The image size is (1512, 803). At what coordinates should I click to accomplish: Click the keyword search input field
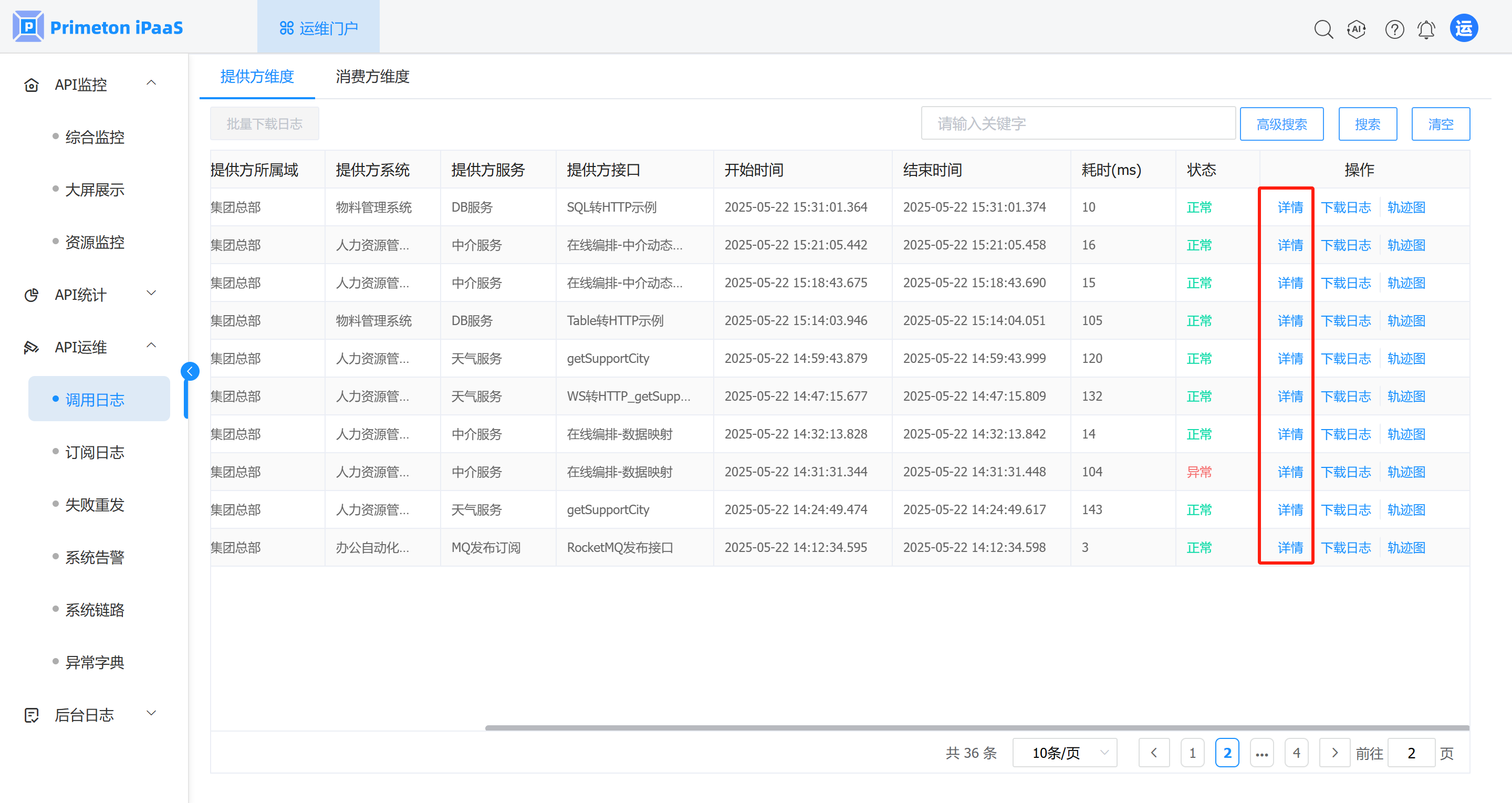(1078, 124)
